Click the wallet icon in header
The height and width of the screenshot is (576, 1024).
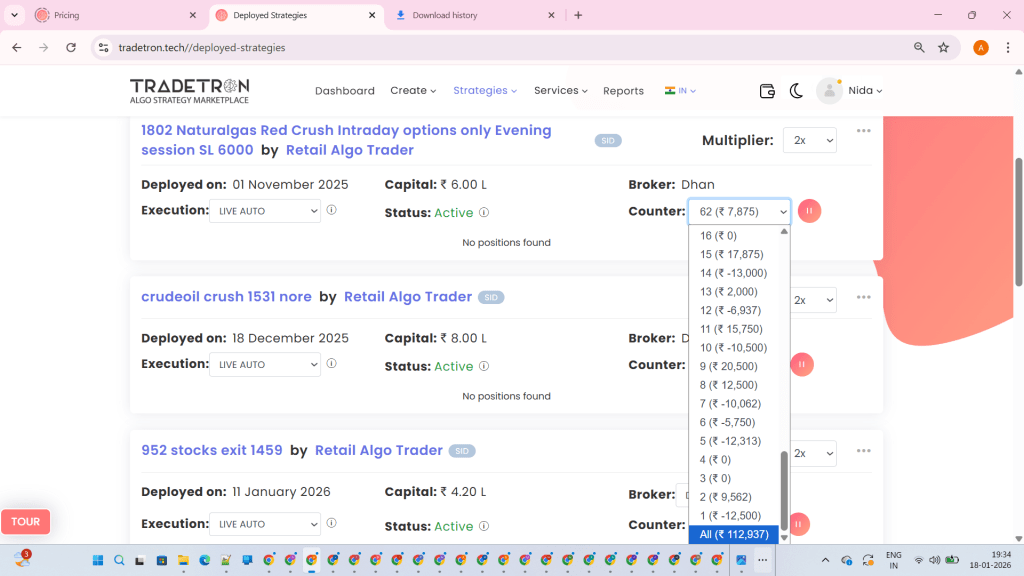tap(767, 91)
